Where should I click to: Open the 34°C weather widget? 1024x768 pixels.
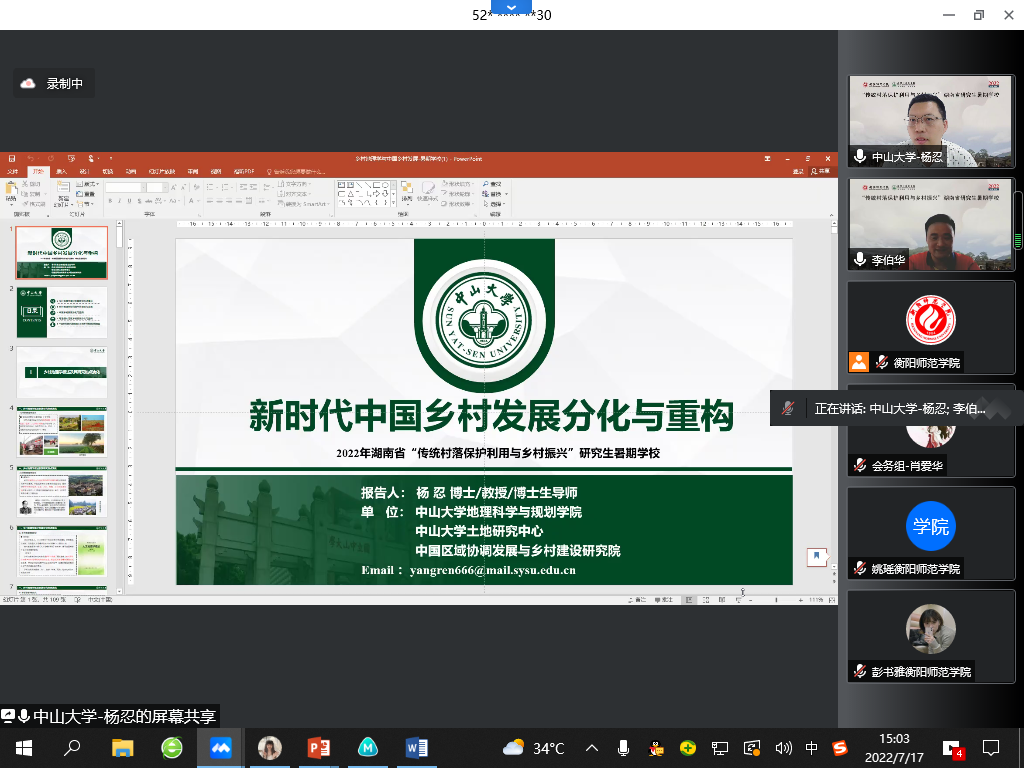tap(534, 748)
